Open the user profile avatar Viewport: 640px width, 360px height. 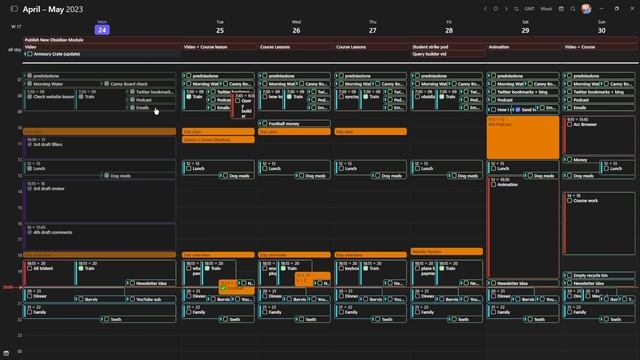tap(586, 9)
